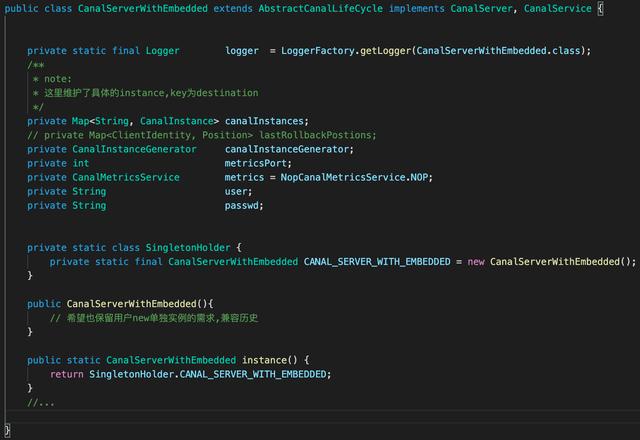The width and height of the screenshot is (640, 440).
Task: Place cursor on AbstractCanalLifeCycle superclass name
Action: [x=320, y=9]
